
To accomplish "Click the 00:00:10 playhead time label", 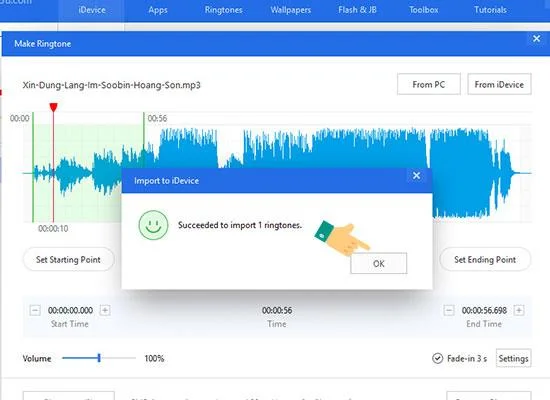I will coord(53,229).
